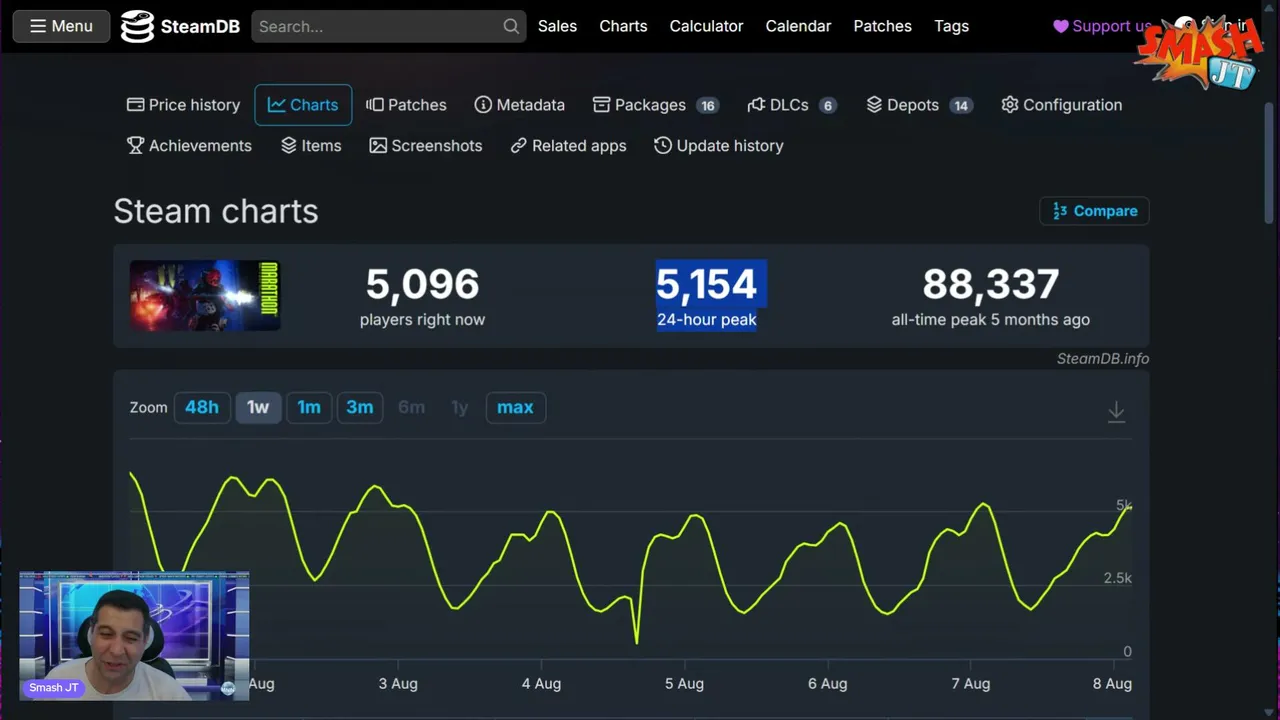The width and height of the screenshot is (1280, 720).
Task: Open the Screenshots tab
Action: click(x=425, y=146)
